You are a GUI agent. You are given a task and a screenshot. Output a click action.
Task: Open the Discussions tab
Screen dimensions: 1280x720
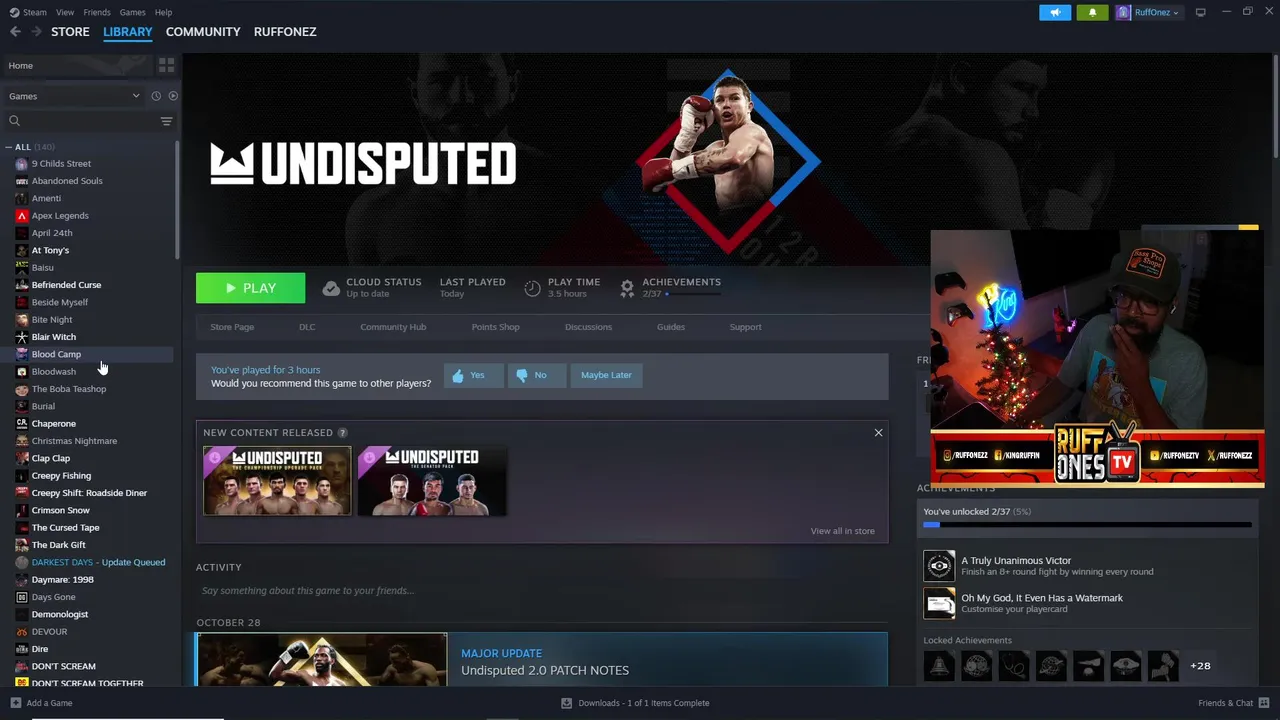588,327
